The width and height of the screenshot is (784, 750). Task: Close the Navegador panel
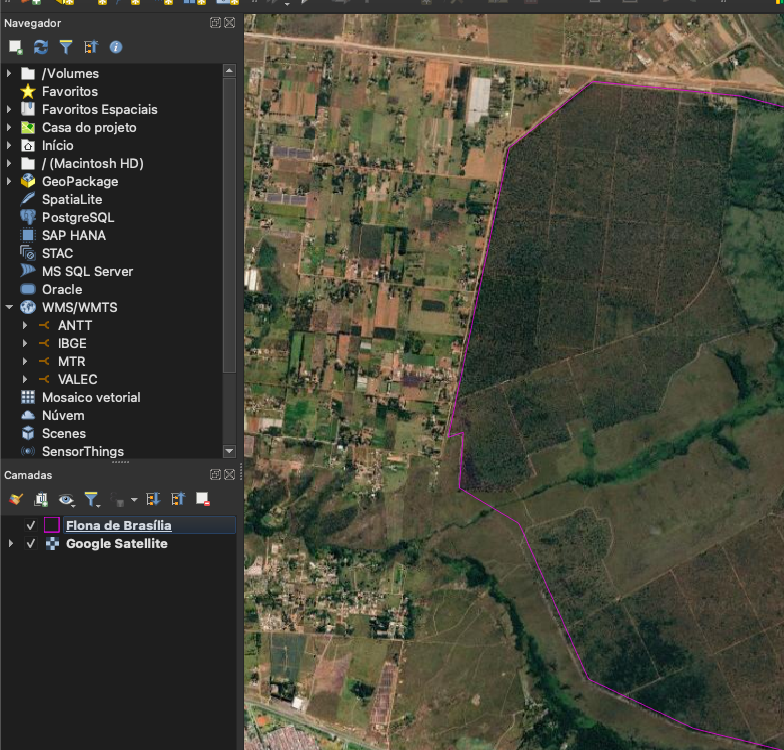[230, 22]
